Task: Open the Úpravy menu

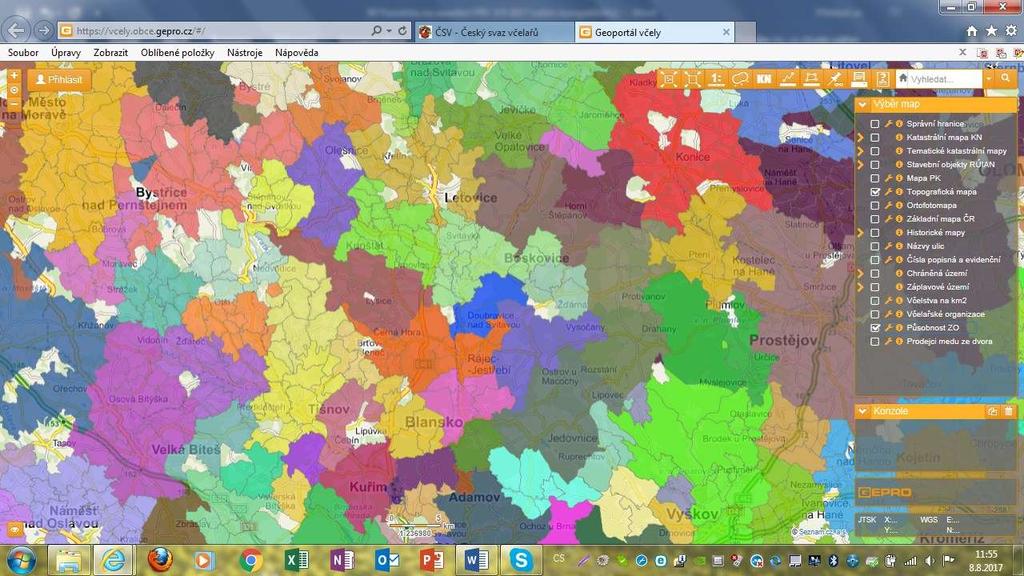Action: click(x=66, y=53)
